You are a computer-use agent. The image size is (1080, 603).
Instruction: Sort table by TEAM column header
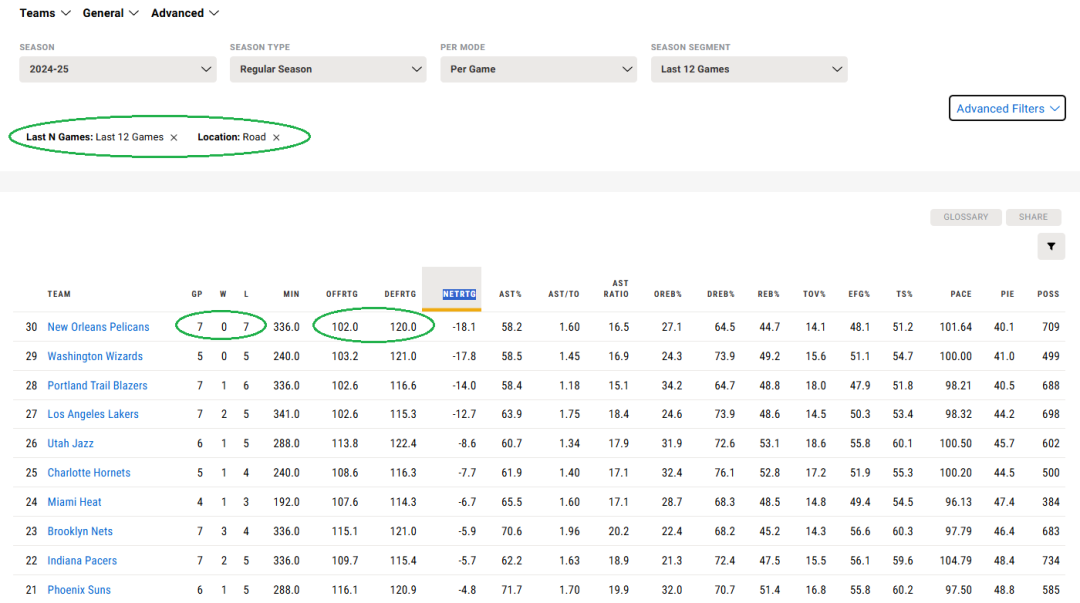point(59,294)
